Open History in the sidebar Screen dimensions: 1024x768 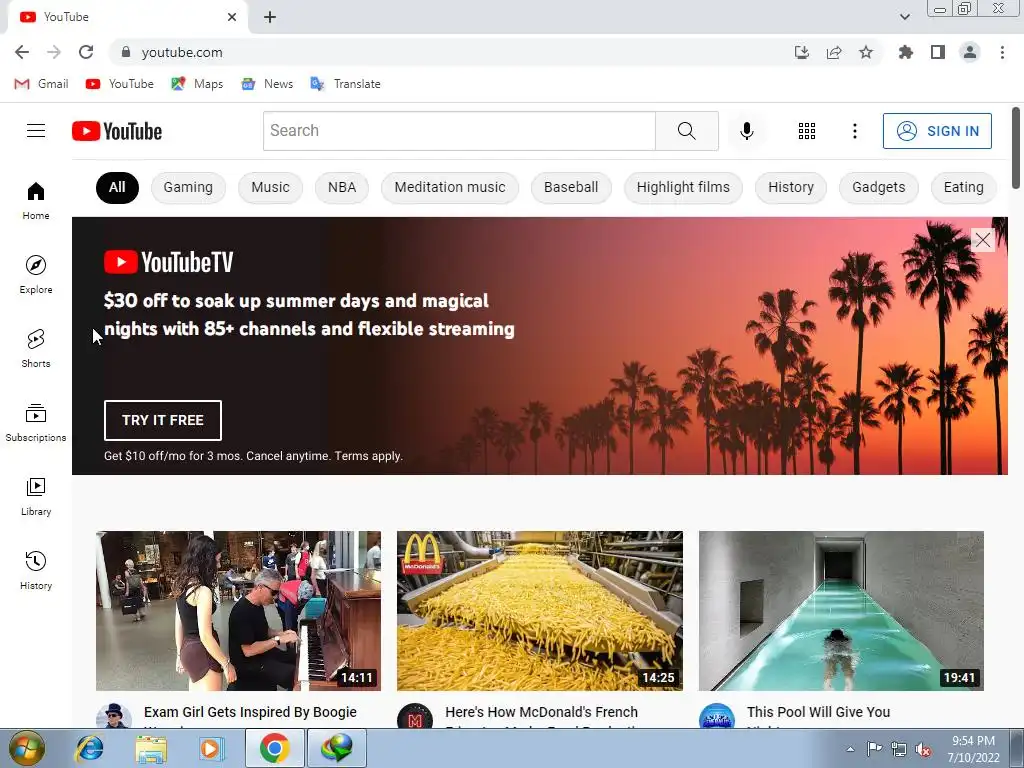[x=36, y=571]
